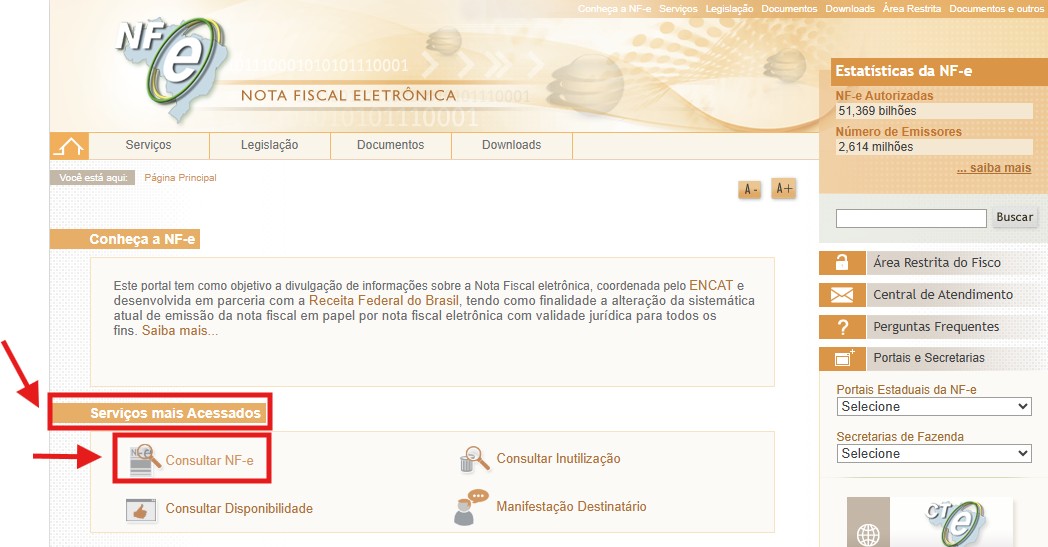Click the Estatísticas da NF-e heading
Image resolution: width=1048 pixels, height=547 pixels.
pos(904,71)
